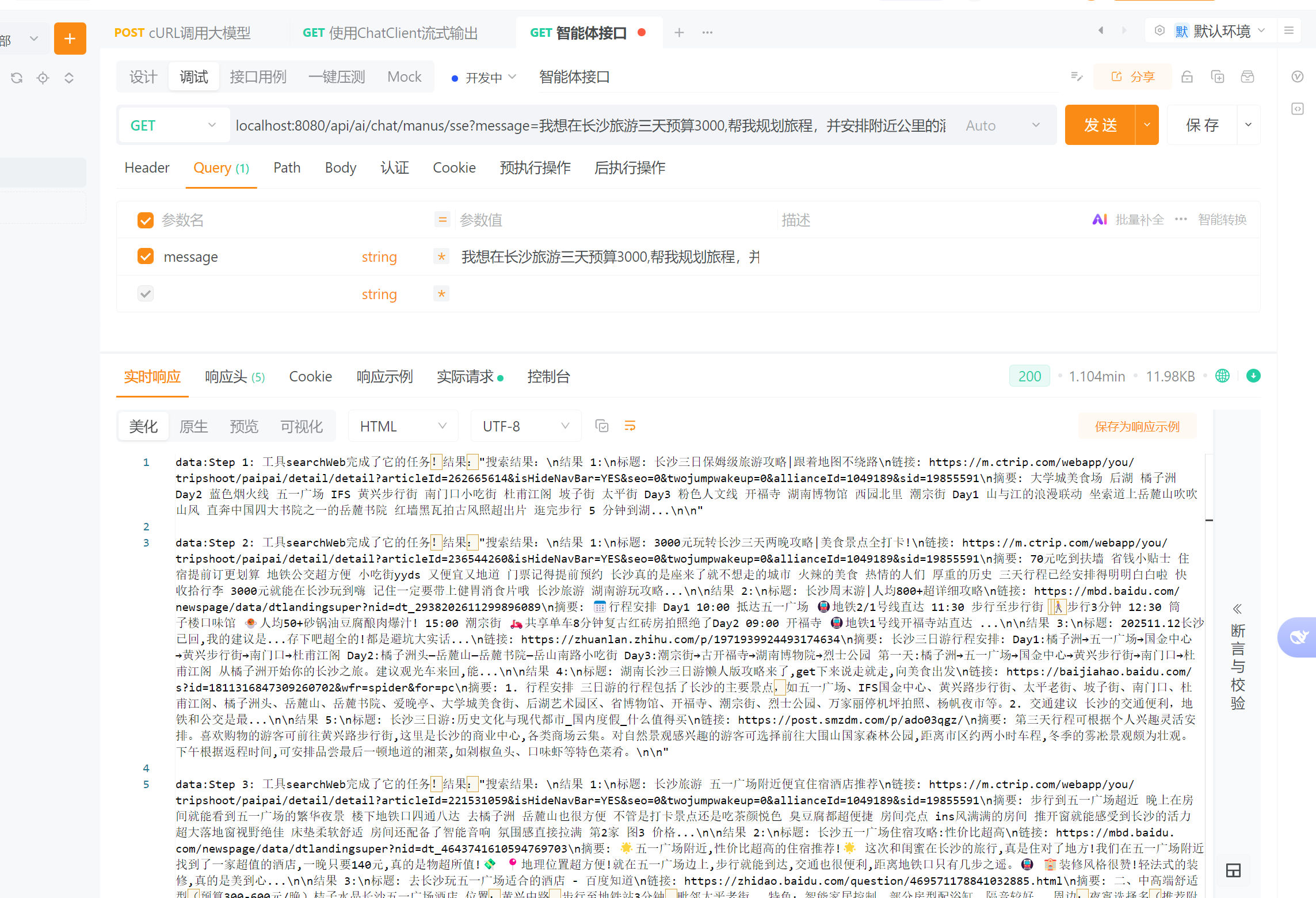Enable the empty second parameter row checkbox
Screen dimensions: 1316x898
(146, 294)
